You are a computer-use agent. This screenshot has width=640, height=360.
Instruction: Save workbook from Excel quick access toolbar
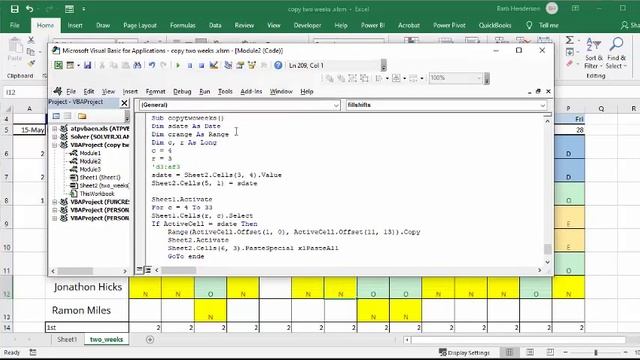tap(15, 9)
